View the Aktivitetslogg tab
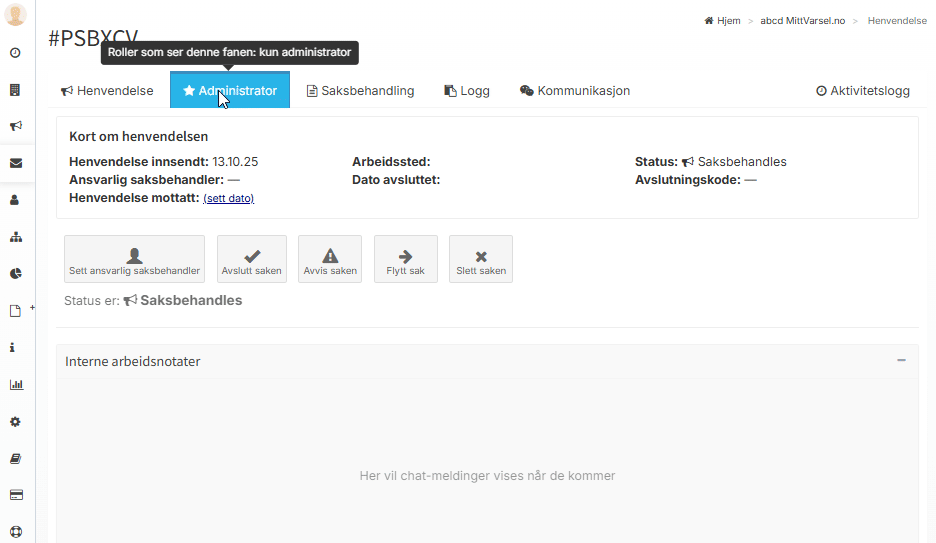 coord(863,91)
